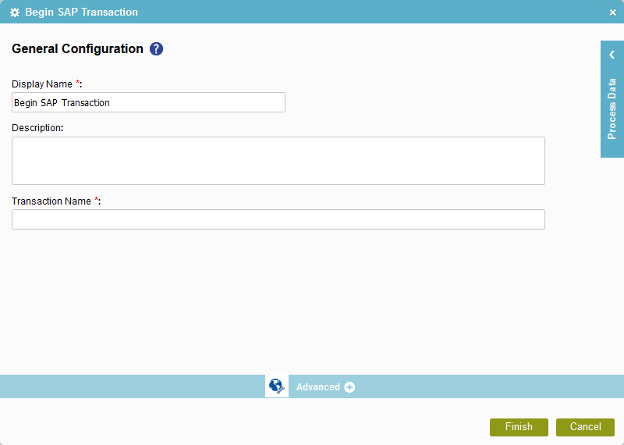The width and height of the screenshot is (624, 445).
Task: Expand the Process Data side panel chevron
Action: (x=612, y=55)
